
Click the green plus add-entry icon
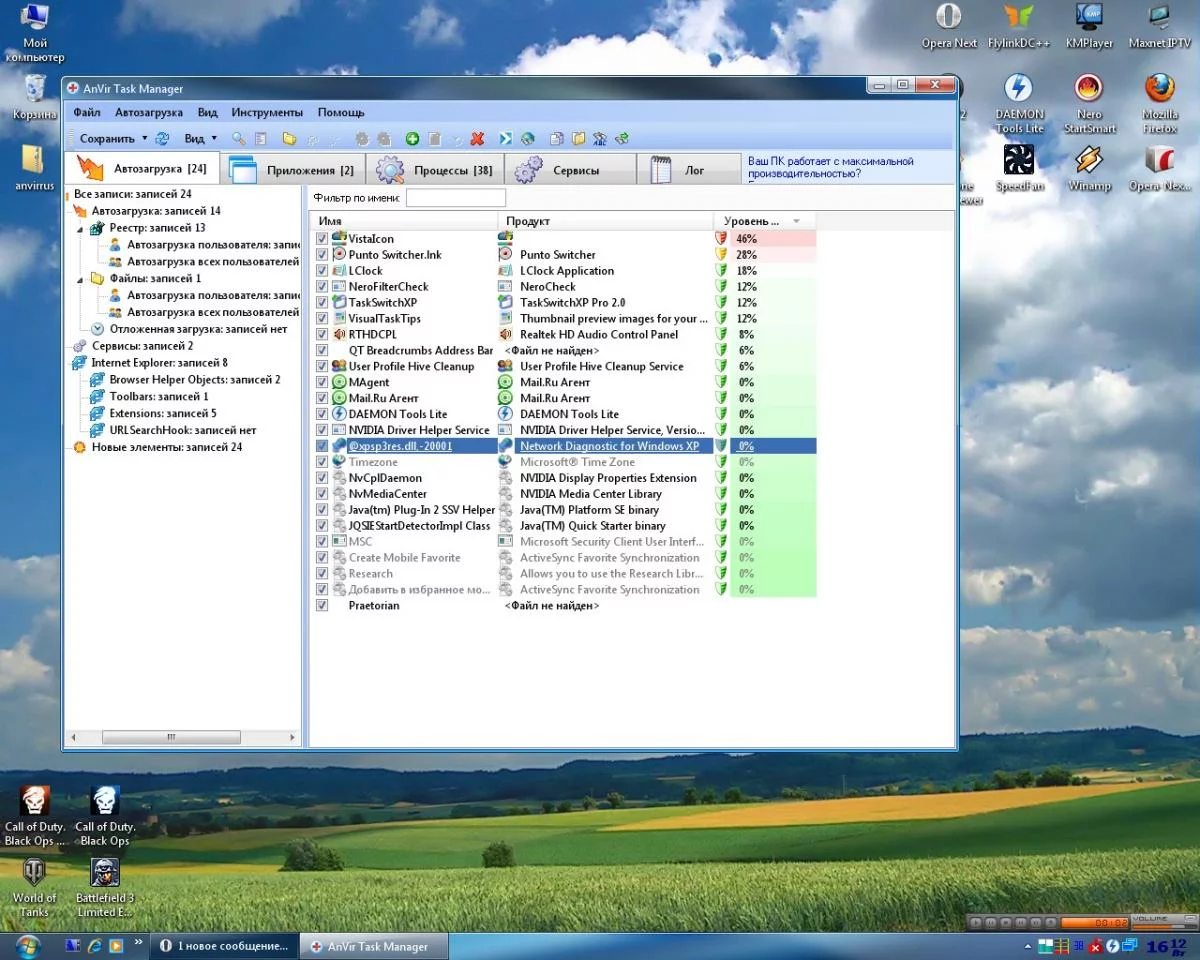412,139
